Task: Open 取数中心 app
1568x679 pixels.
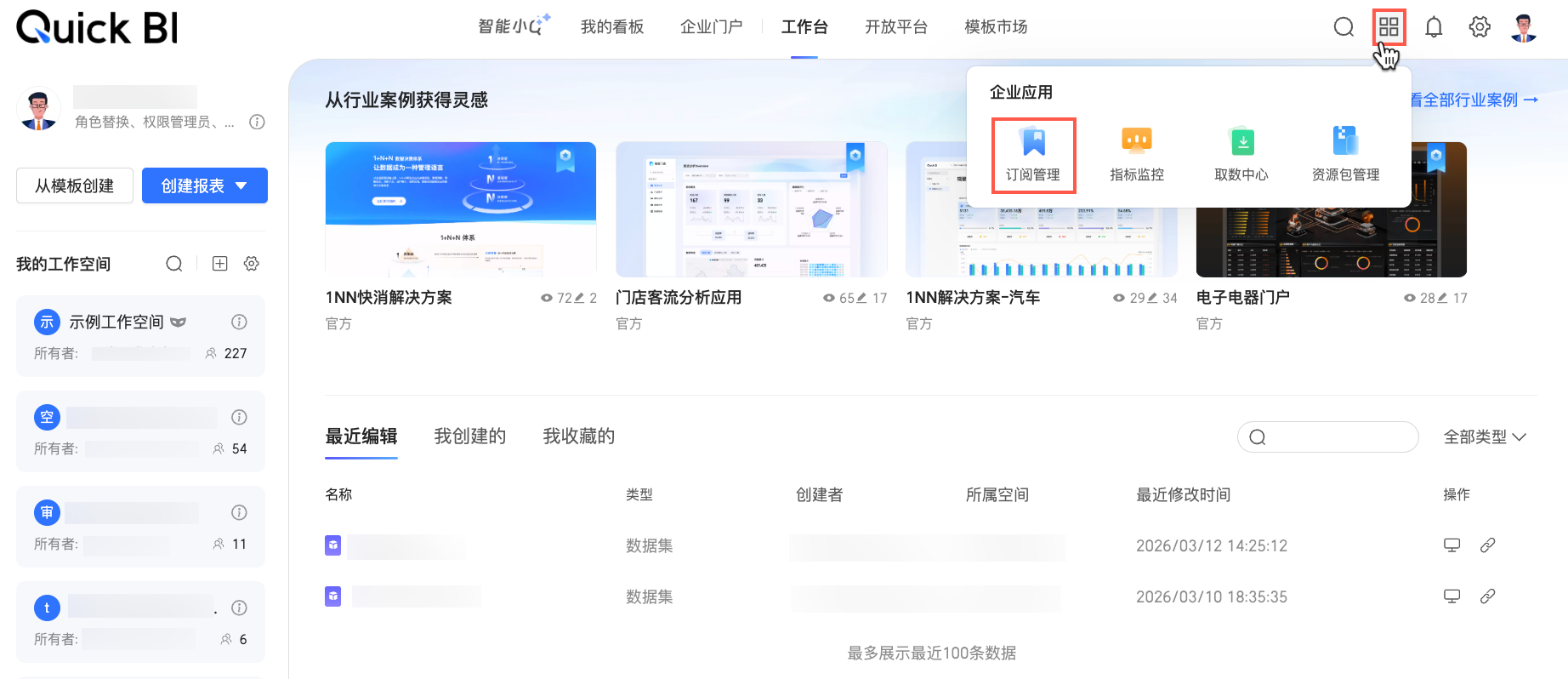Action: [x=1241, y=155]
